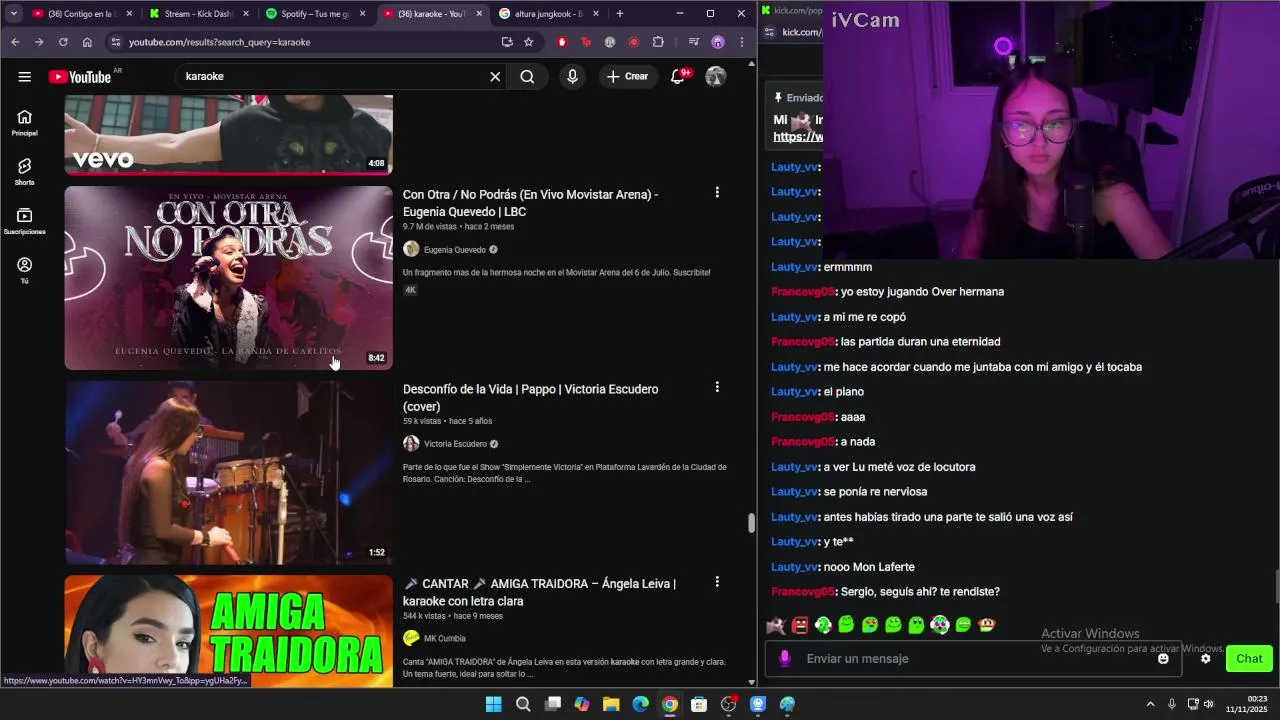Image resolution: width=1280 pixels, height=720 pixels.
Task: Close the Spotify browser tab
Action: (362, 14)
